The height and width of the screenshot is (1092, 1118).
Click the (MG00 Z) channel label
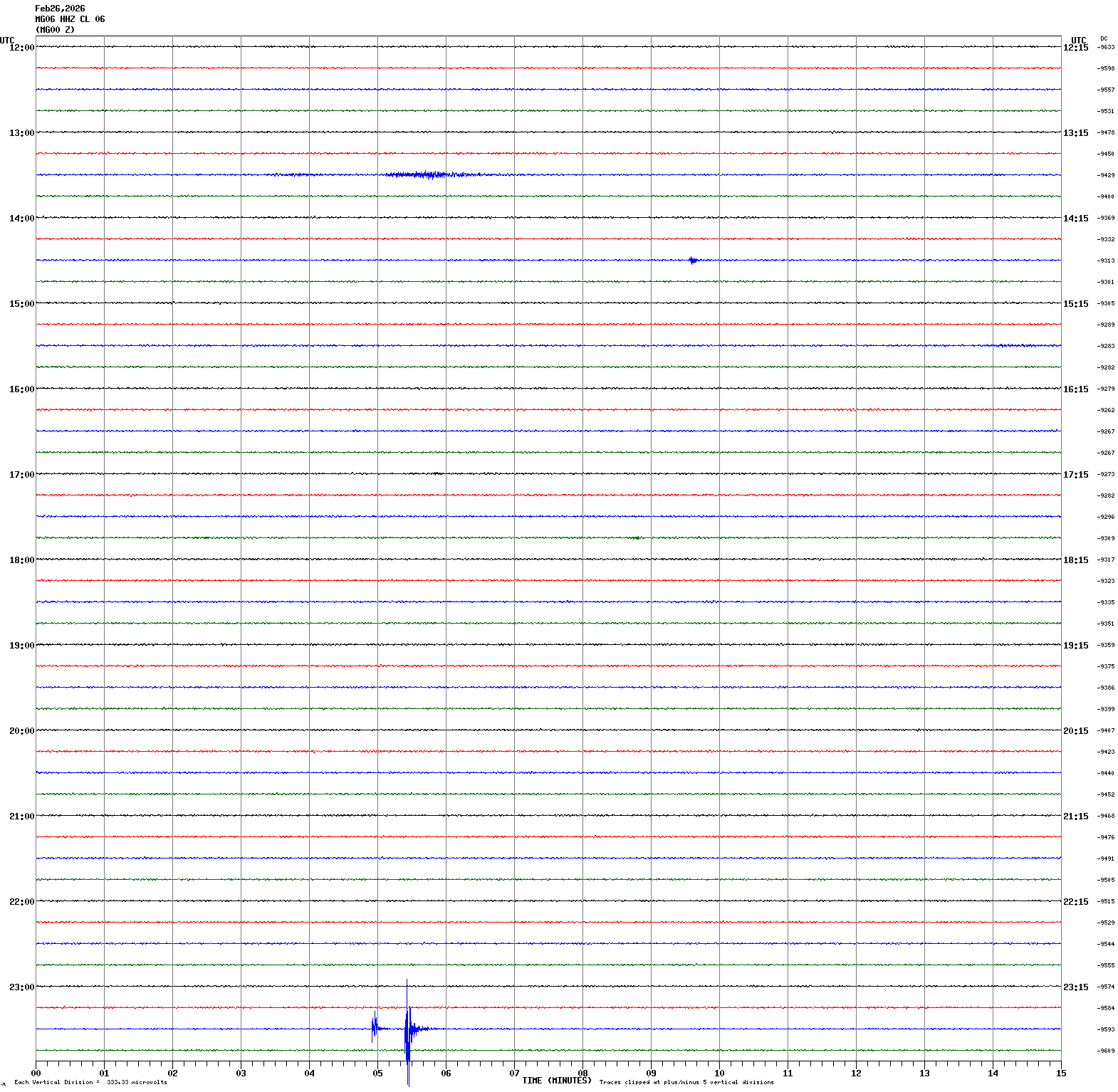pyautogui.click(x=55, y=30)
